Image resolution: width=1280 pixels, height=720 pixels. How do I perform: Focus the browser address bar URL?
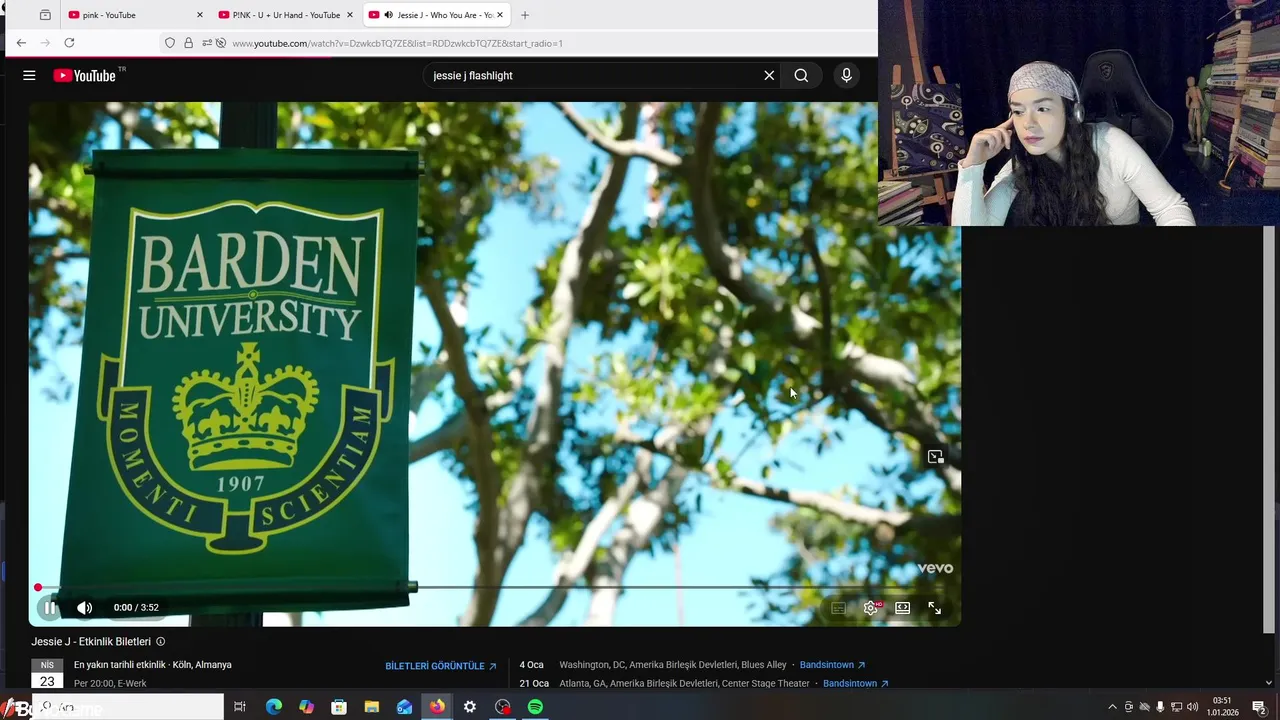[x=397, y=43]
